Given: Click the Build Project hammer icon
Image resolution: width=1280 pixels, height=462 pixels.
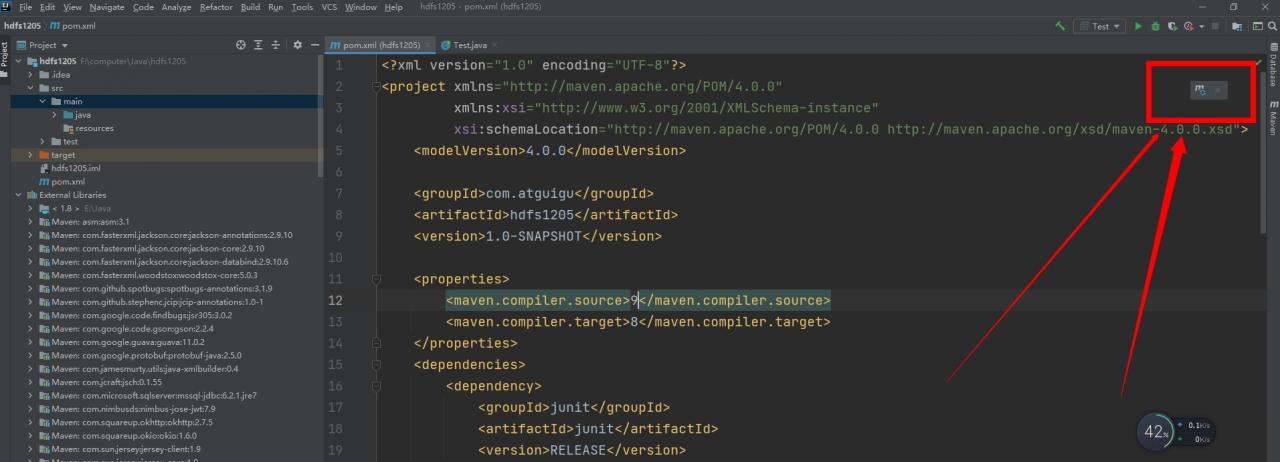Looking at the screenshot, I should [1060, 26].
